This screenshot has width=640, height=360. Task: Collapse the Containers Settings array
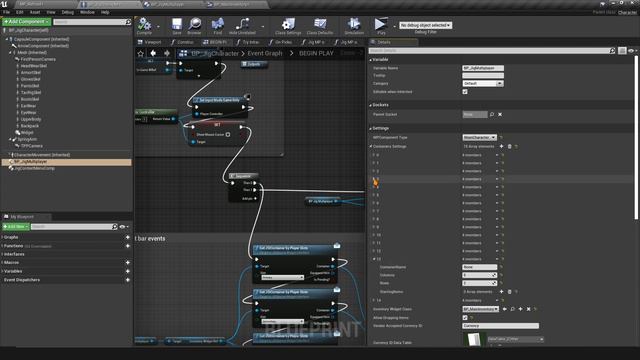click(x=371, y=146)
